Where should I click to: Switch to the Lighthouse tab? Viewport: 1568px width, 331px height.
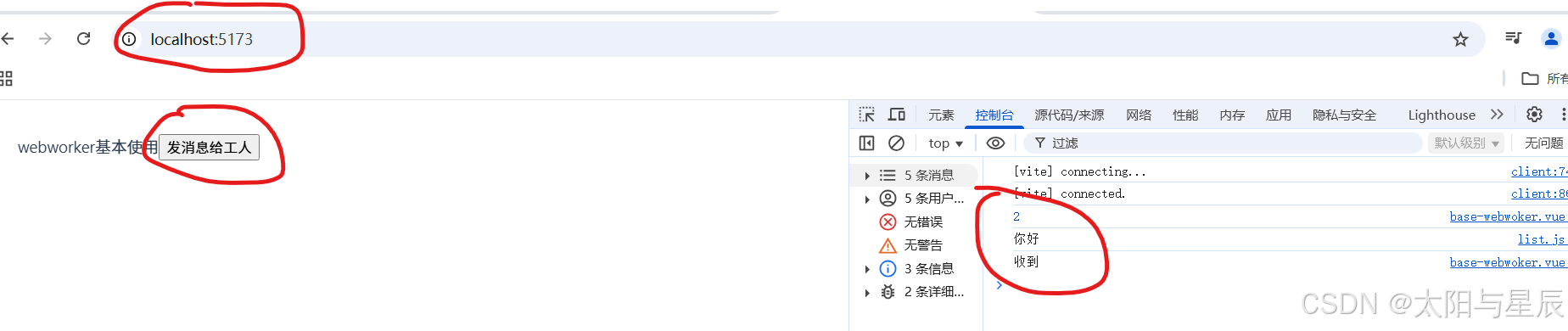click(1442, 115)
